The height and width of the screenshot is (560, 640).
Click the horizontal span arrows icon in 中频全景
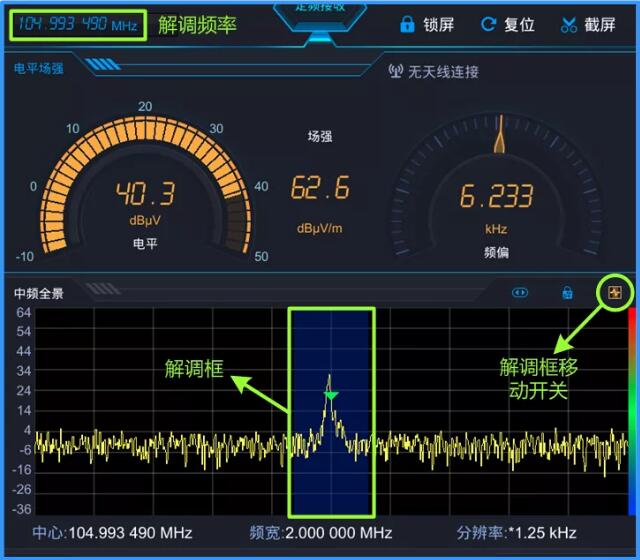point(520,292)
